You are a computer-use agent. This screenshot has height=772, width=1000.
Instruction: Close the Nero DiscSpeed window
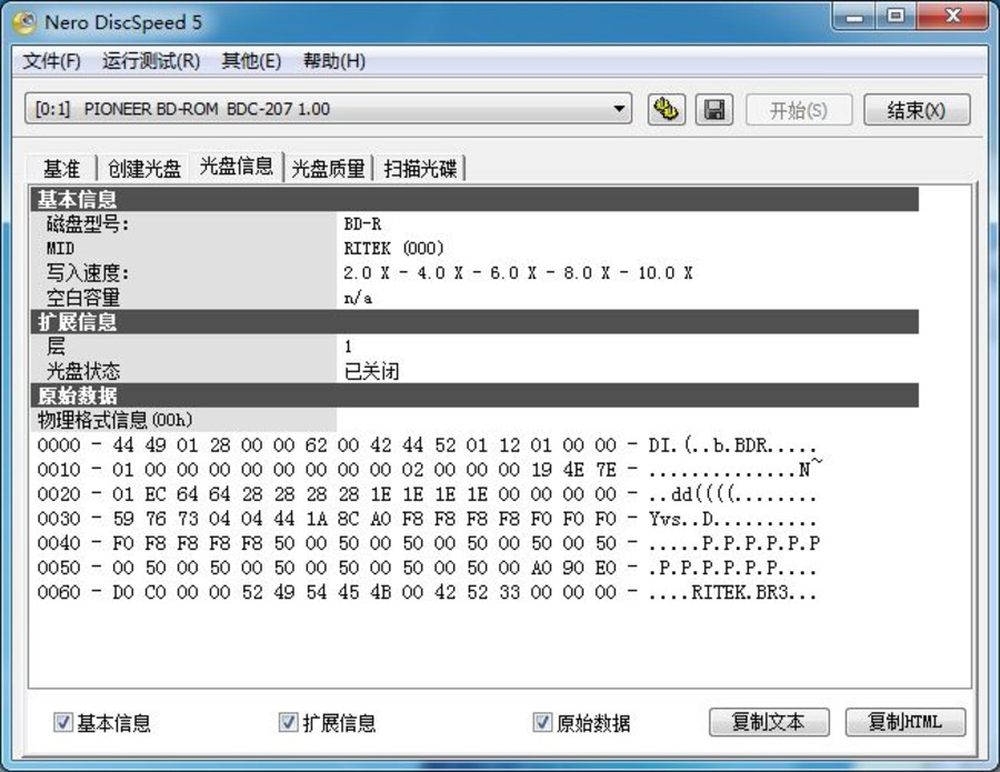pyautogui.click(x=953, y=16)
